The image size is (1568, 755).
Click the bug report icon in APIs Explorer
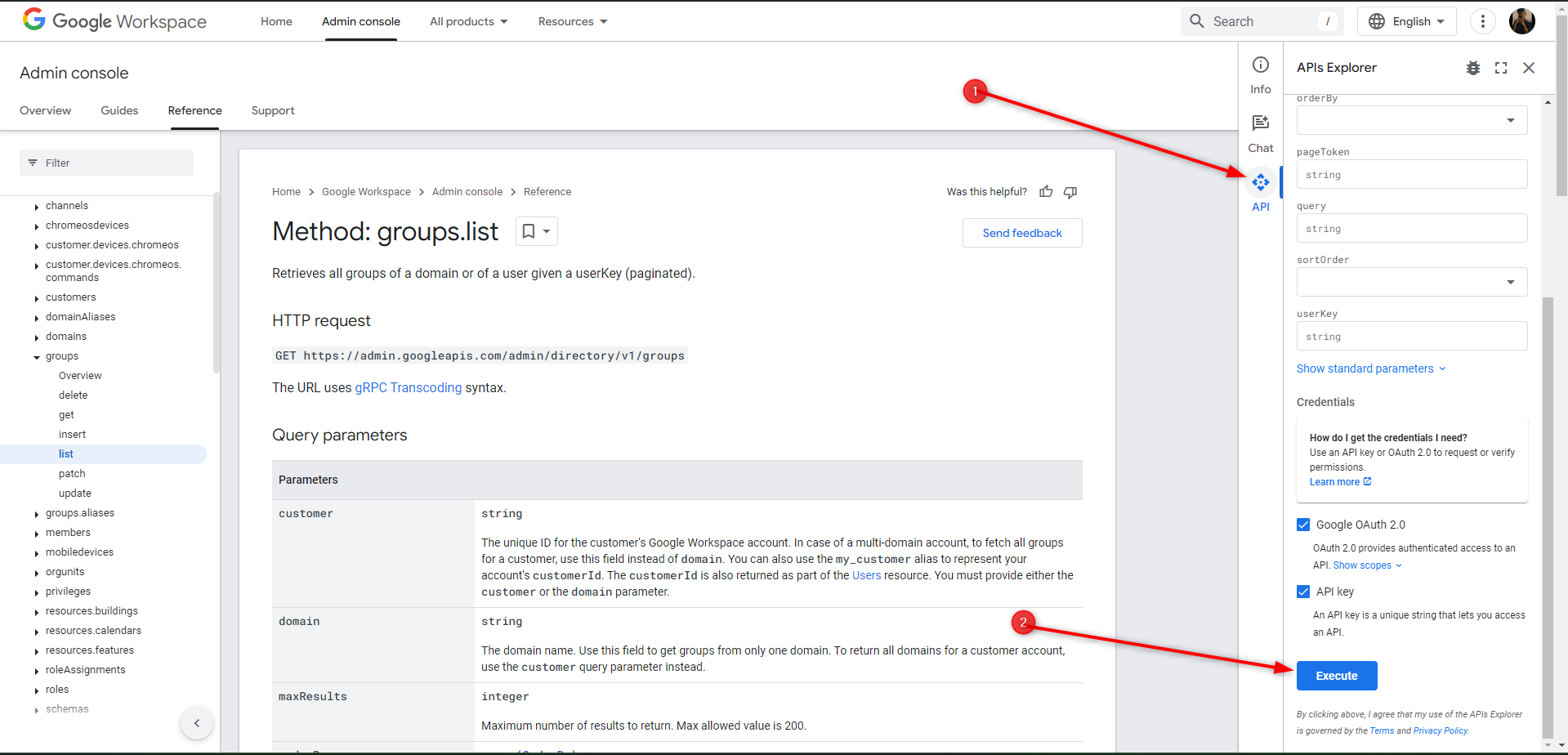click(x=1473, y=68)
